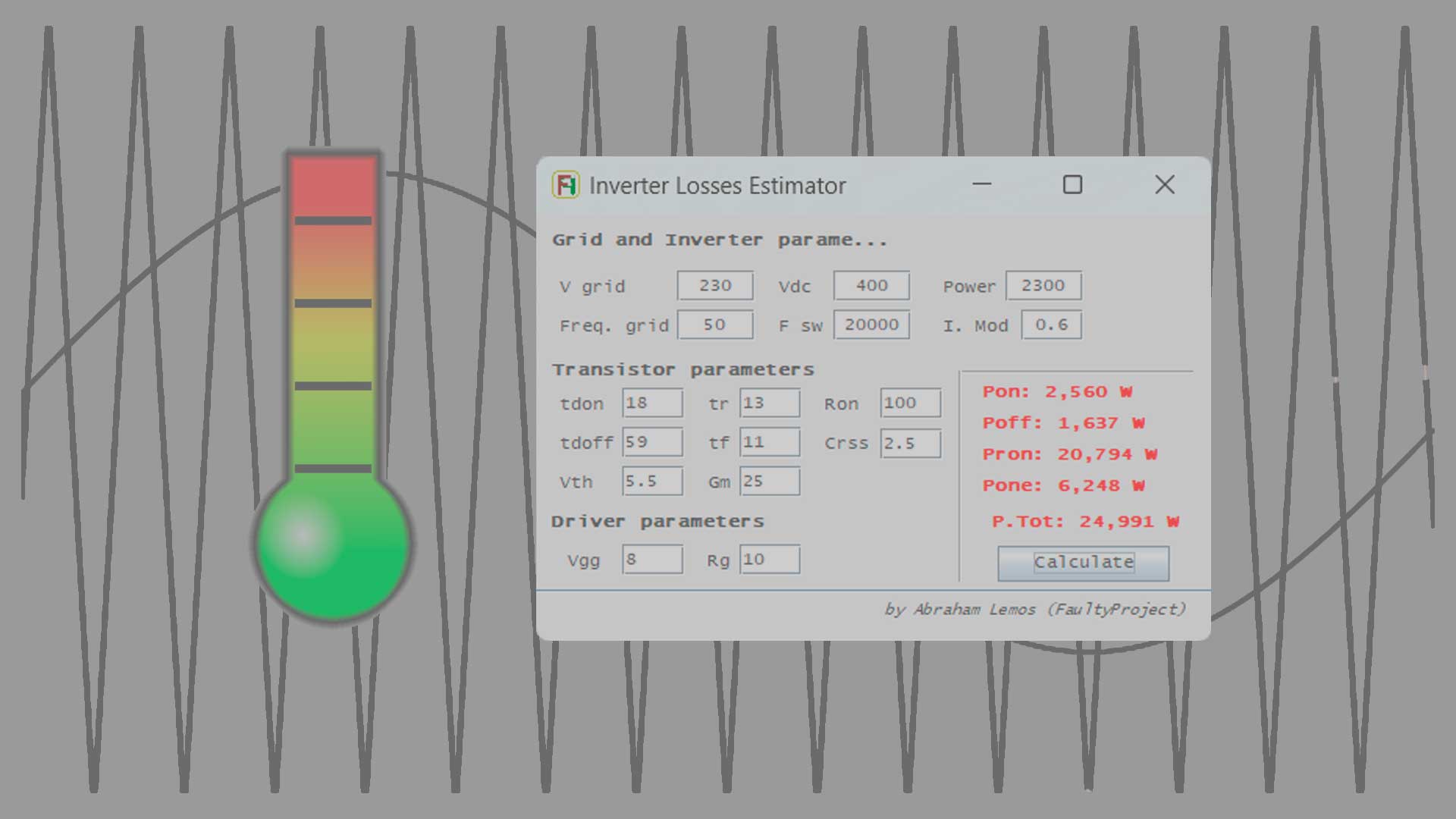Image resolution: width=1456 pixels, height=819 pixels.
Task: Click the Inverter Losses Estimator app icon
Action: click(566, 185)
